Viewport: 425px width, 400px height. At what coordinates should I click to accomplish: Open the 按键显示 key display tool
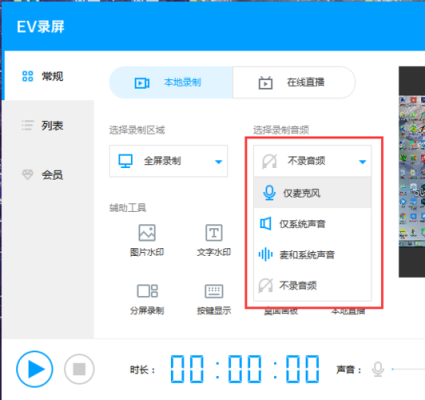coord(214,299)
